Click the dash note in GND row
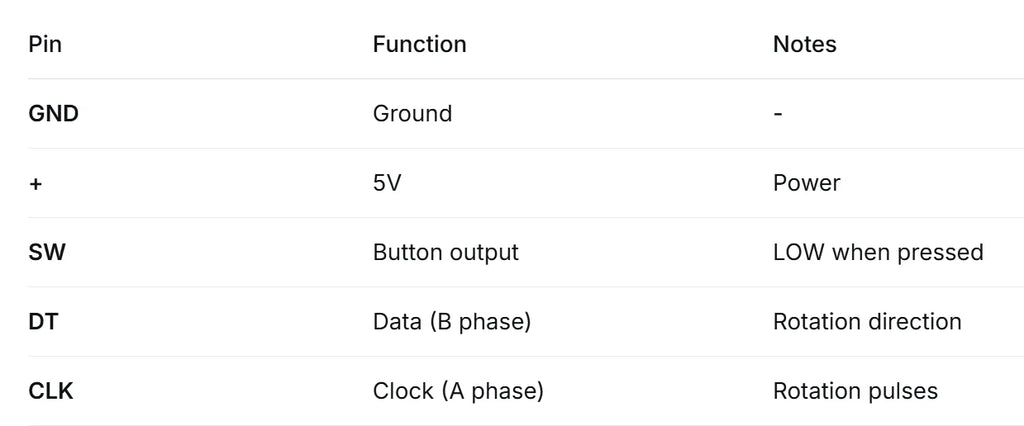The height and width of the screenshot is (426, 1024). pyautogui.click(x=777, y=114)
